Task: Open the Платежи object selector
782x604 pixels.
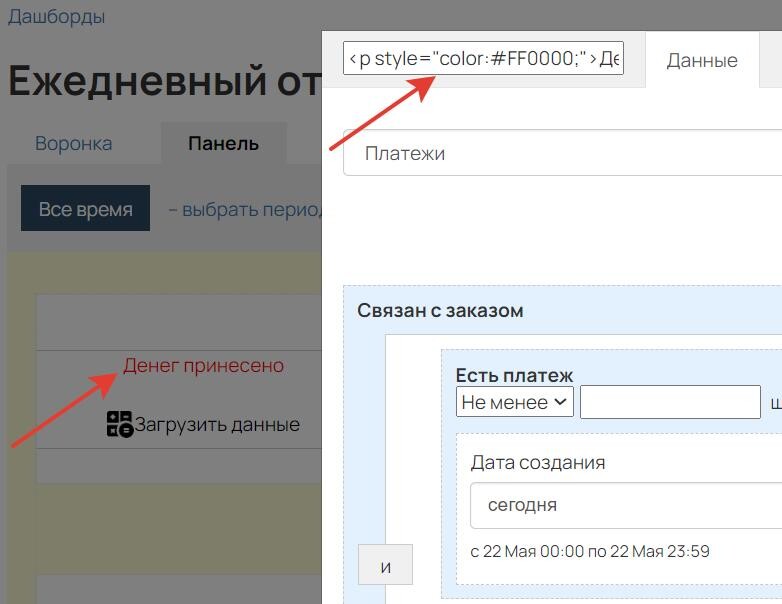Action: (563, 153)
